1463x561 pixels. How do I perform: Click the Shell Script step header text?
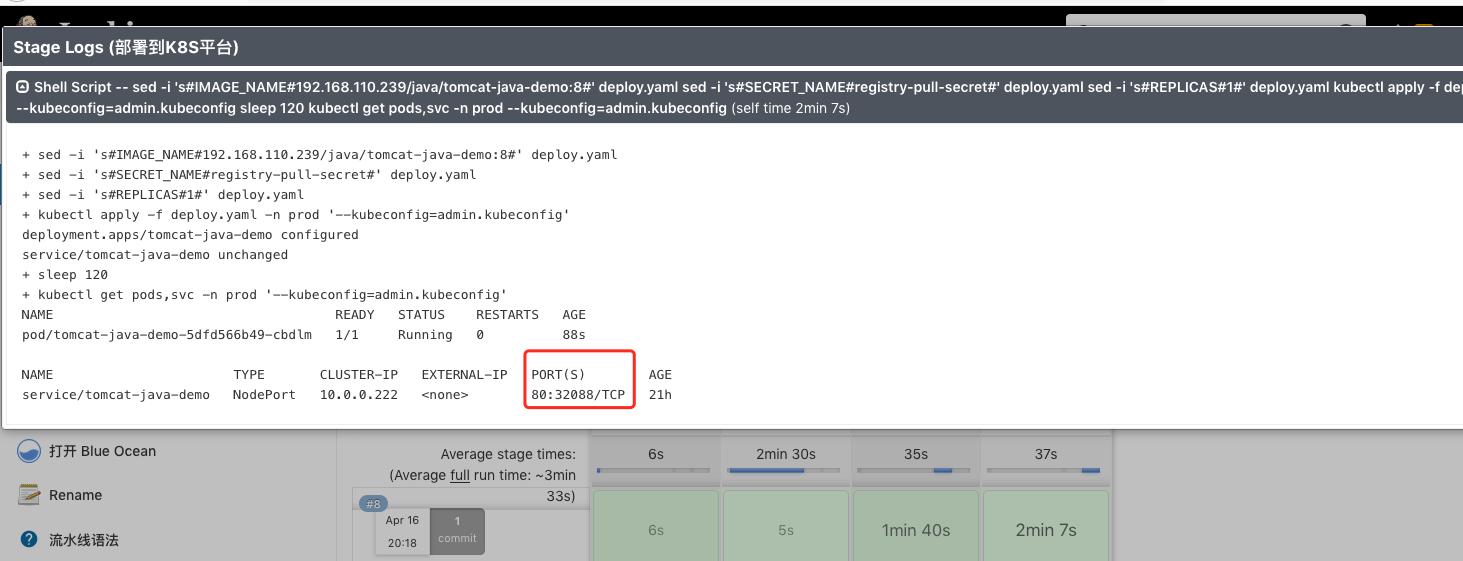pyautogui.click(x=733, y=97)
